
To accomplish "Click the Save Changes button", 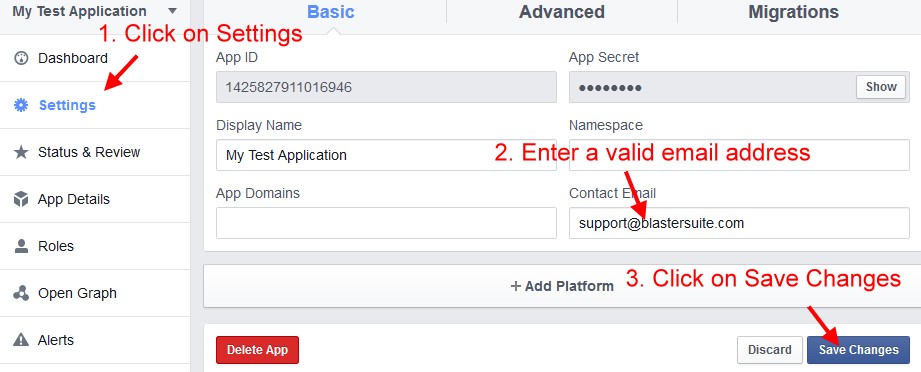I will coord(858,350).
